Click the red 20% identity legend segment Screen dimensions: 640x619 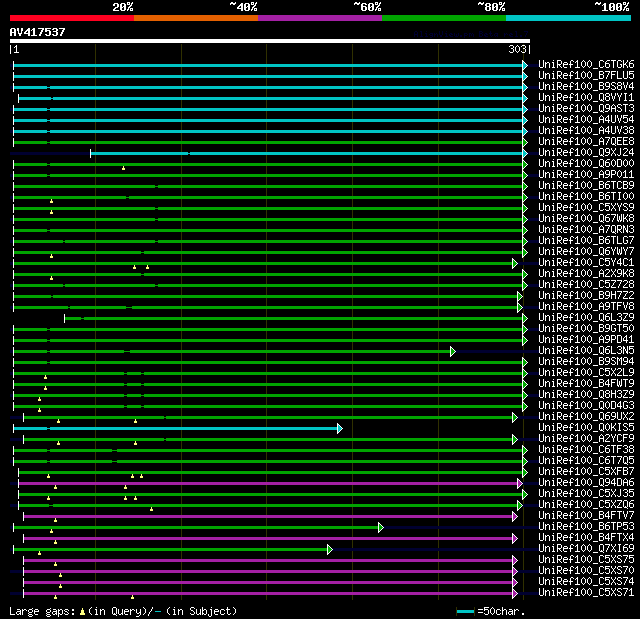(x=72, y=18)
